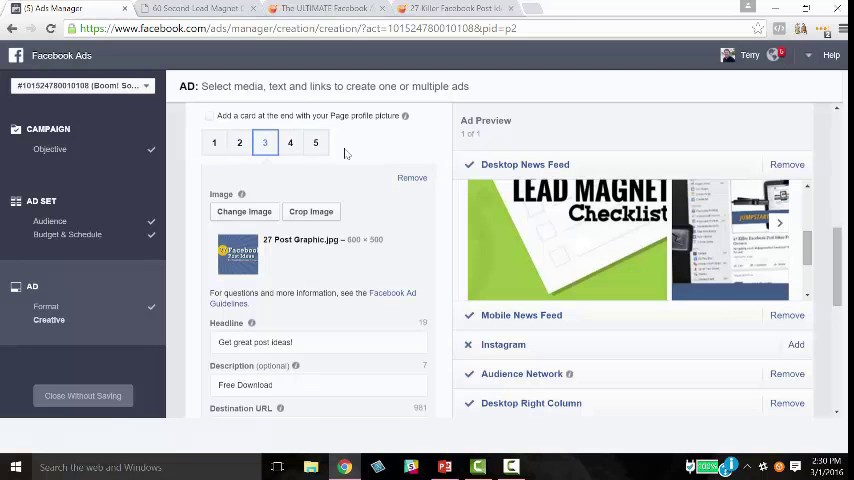Click next arrow on carousel preview
The width and height of the screenshot is (854, 480).
pos(779,223)
